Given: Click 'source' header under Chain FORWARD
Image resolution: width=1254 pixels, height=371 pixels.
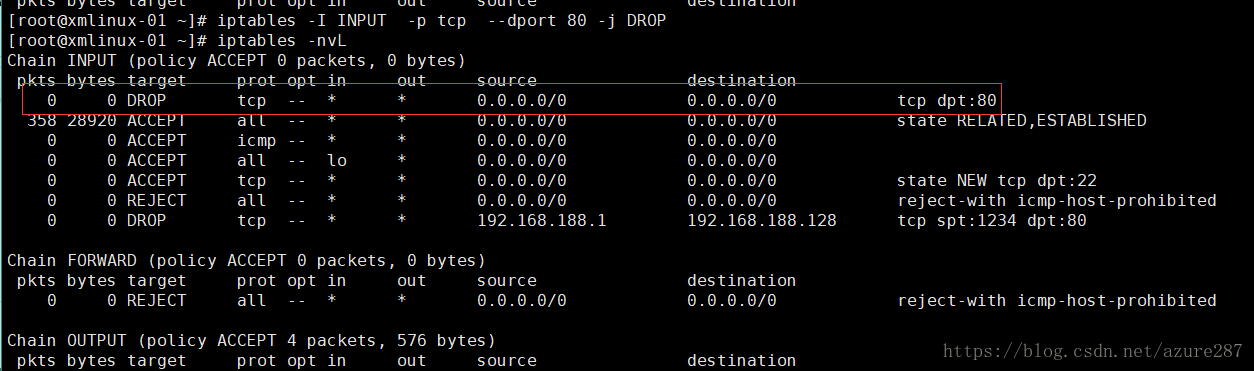Looking at the screenshot, I should 507,281.
